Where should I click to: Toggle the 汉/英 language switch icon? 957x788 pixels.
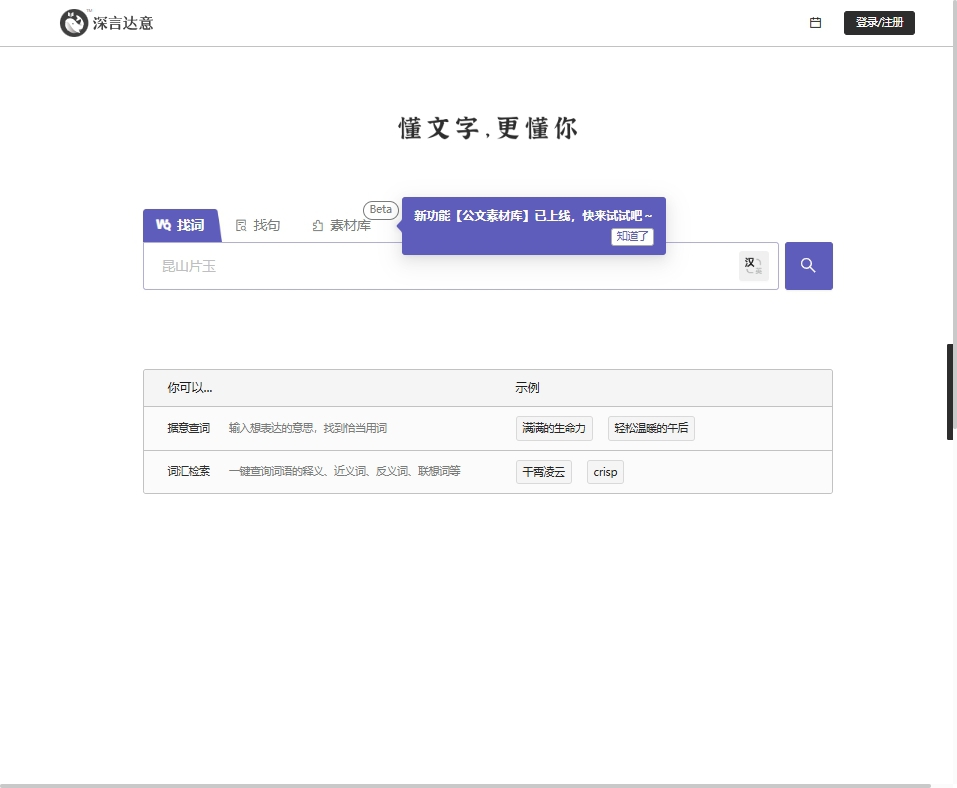pos(753,266)
